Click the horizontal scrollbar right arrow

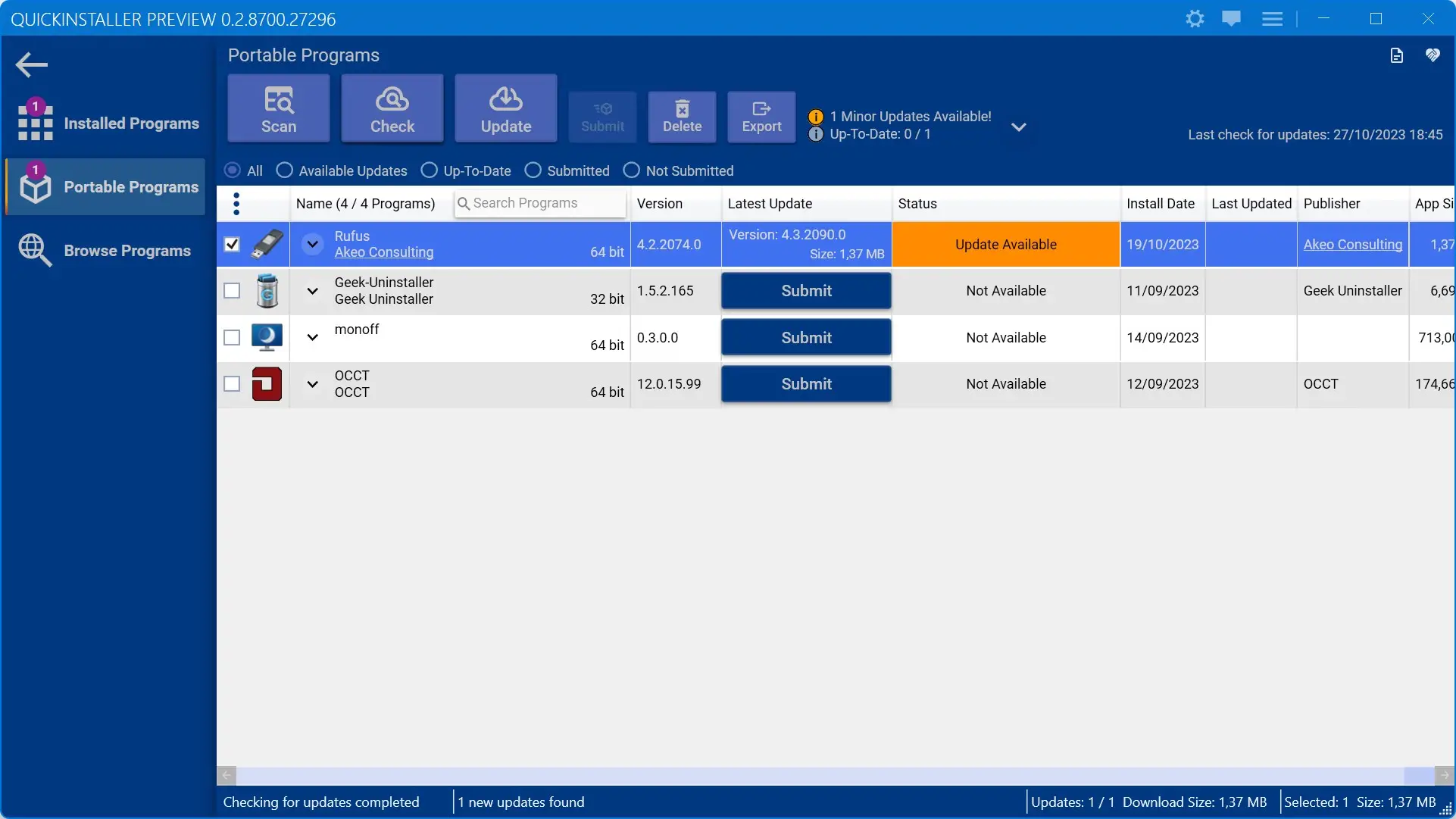[x=1445, y=776]
